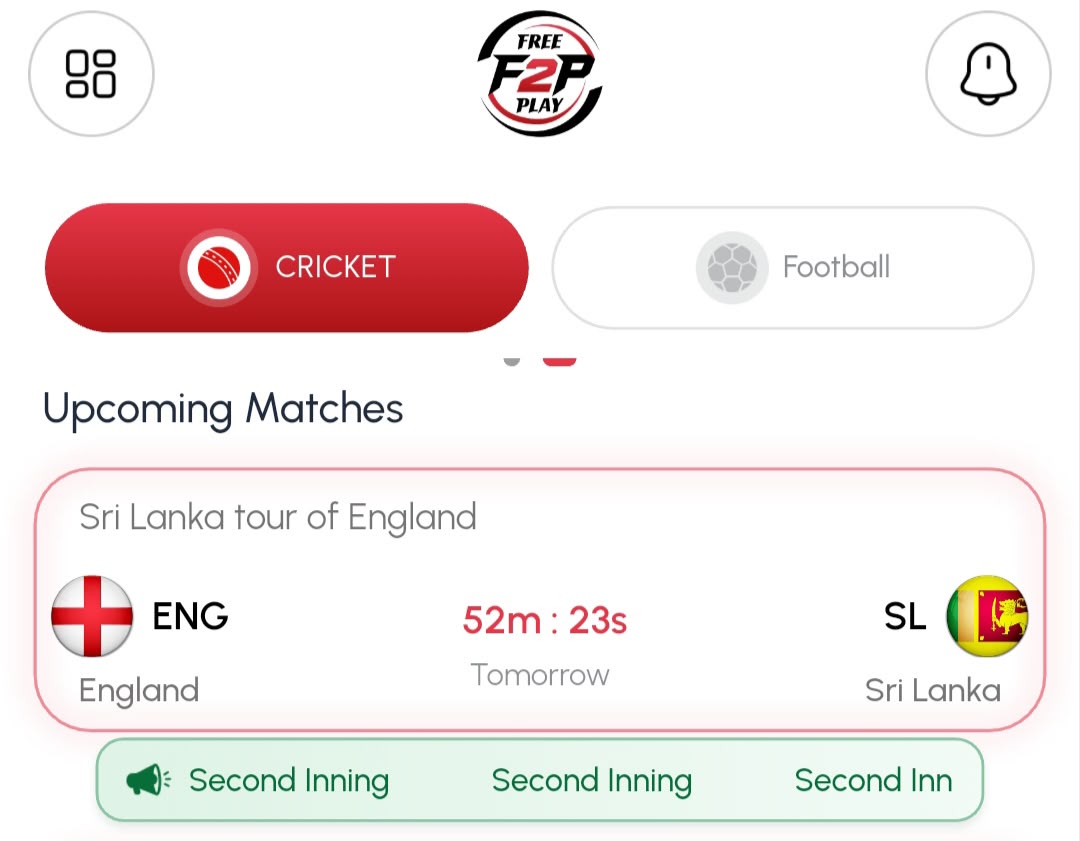Click the Sri Lanka team name label
This screenshot has height=841, width=1080.
(933, 690)
